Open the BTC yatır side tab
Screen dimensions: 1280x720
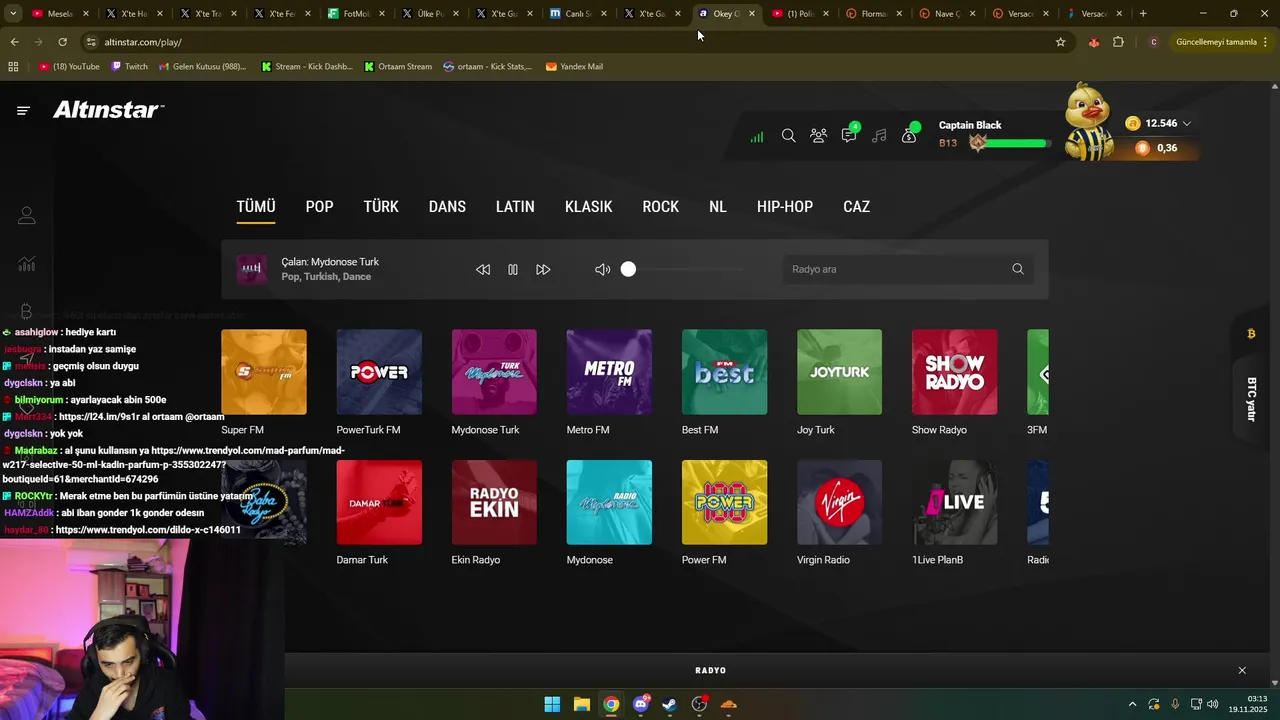click(x=1250, y=398)
